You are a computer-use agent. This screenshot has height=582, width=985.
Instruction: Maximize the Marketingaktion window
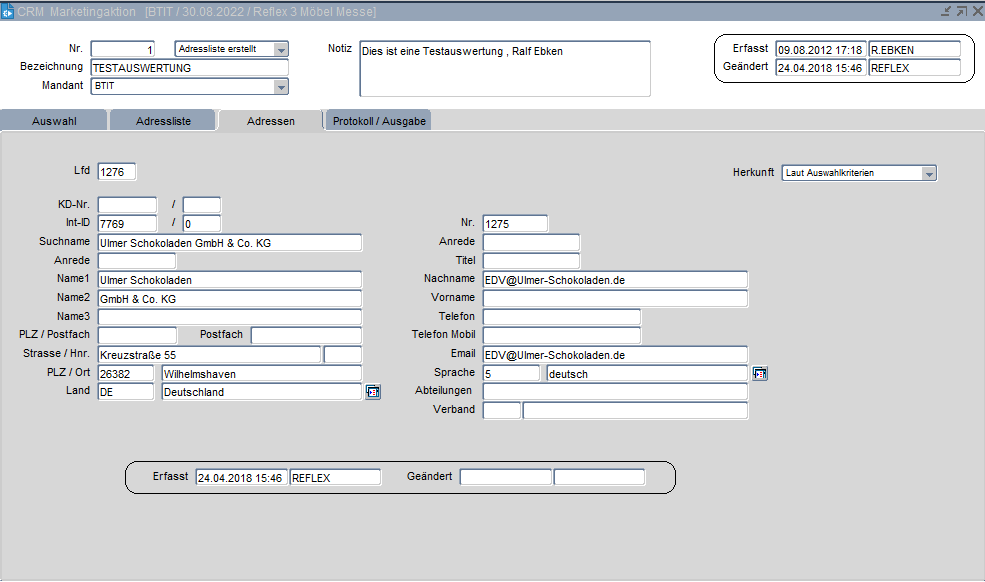click(961, 11)
